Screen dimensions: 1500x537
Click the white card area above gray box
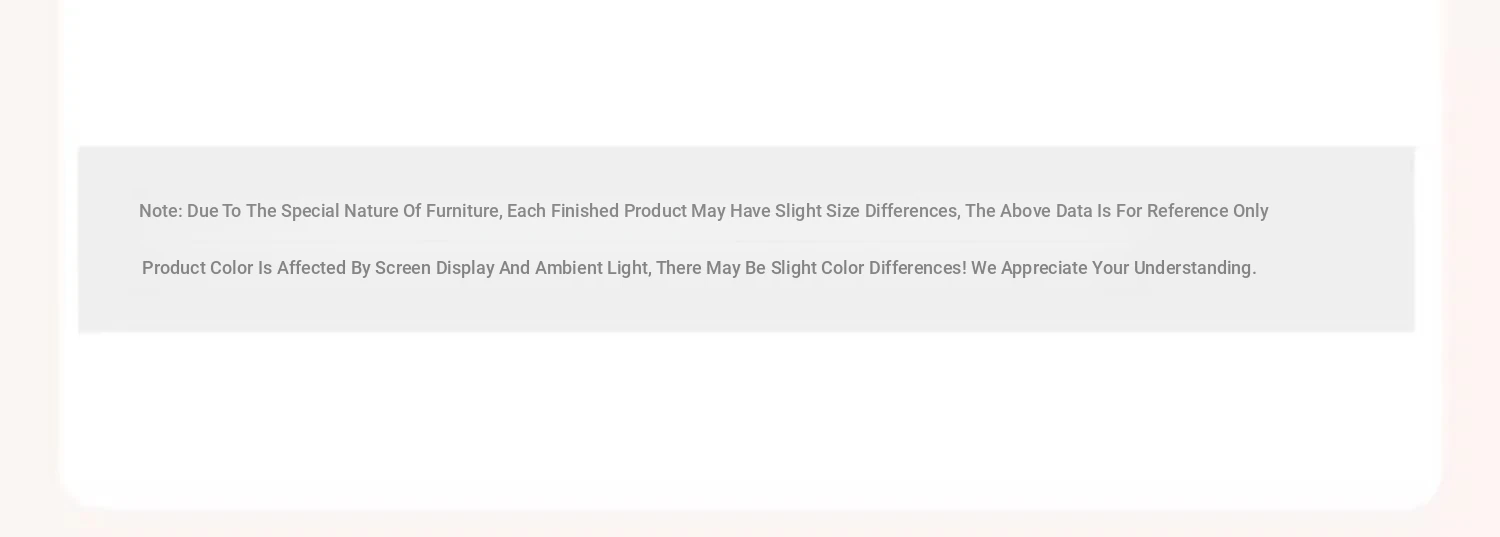pyautogui.click(x=746, y=70)
